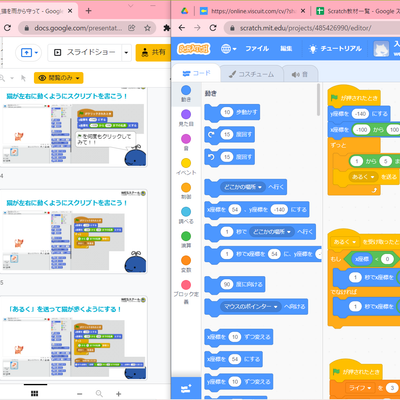Switch to the コスチューム tab
Screen dimensions: 400x400
coord(251,74)
